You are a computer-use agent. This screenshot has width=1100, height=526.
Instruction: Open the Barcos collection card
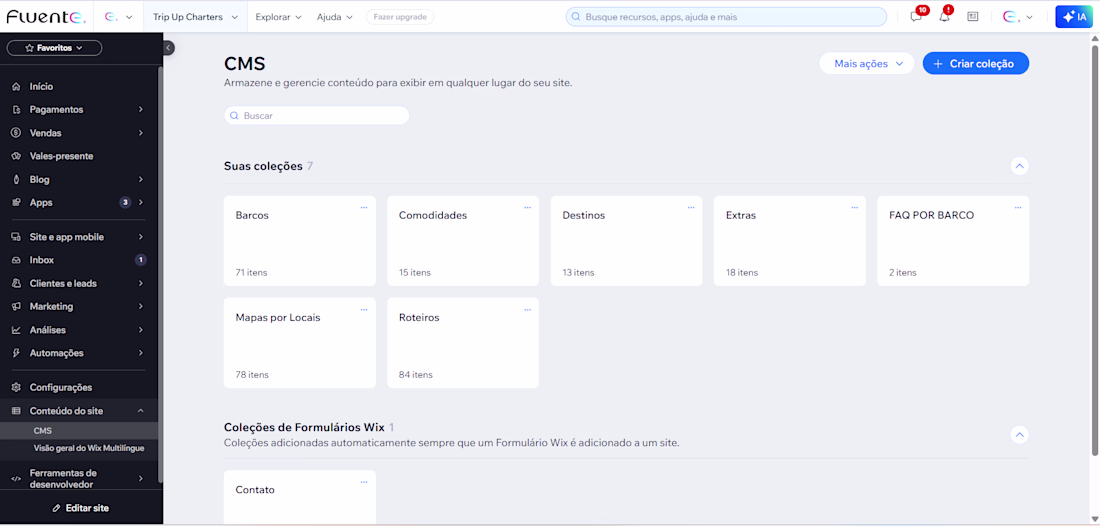(x=300, y=241)
